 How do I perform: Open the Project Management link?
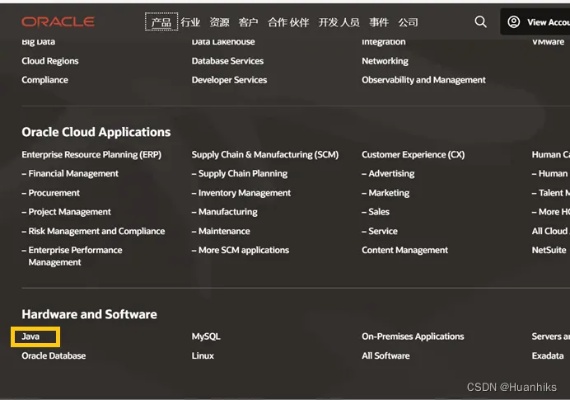[x=70, y=212]
